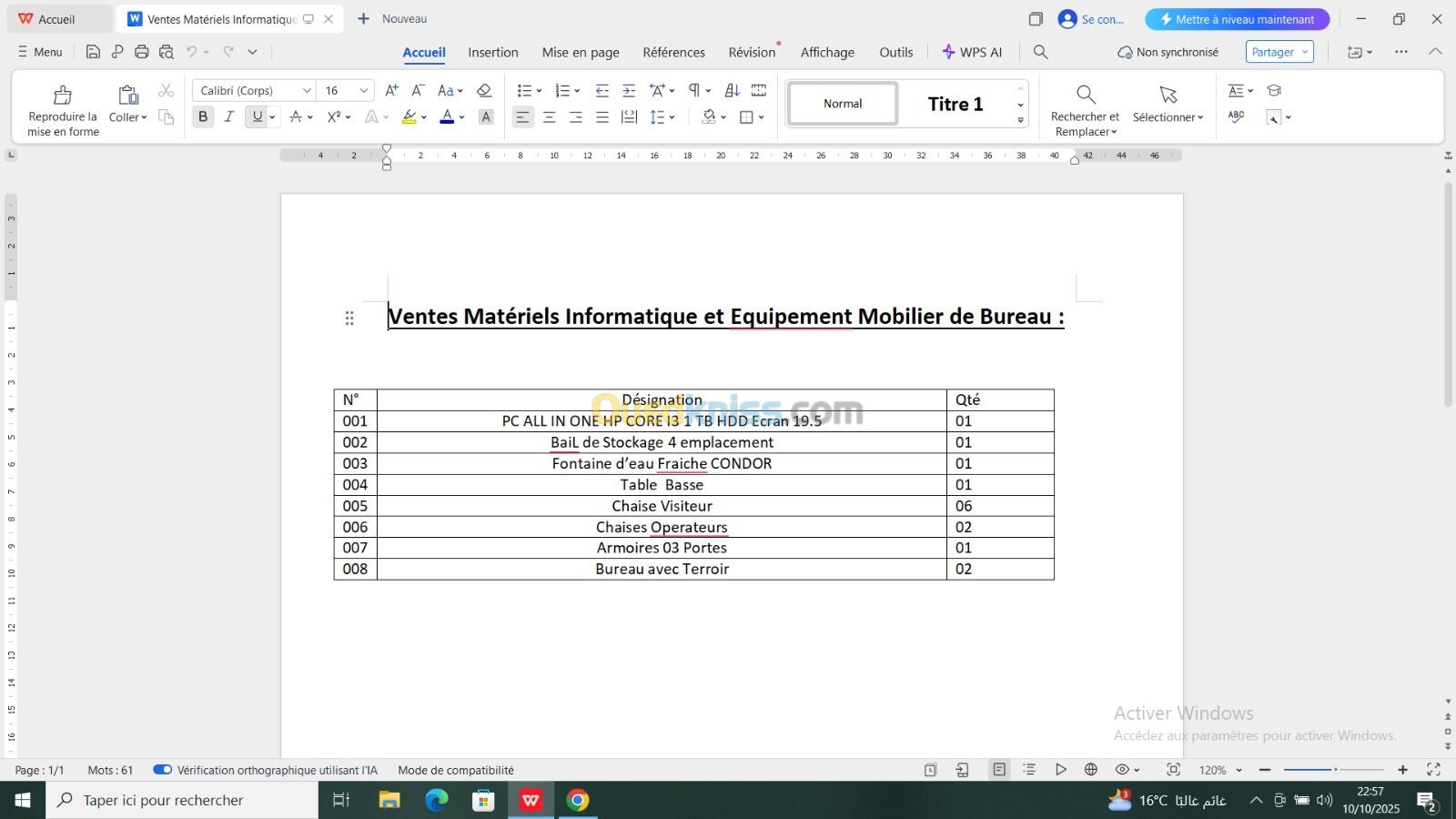Click the Italic formatting icon

(229, 116)
